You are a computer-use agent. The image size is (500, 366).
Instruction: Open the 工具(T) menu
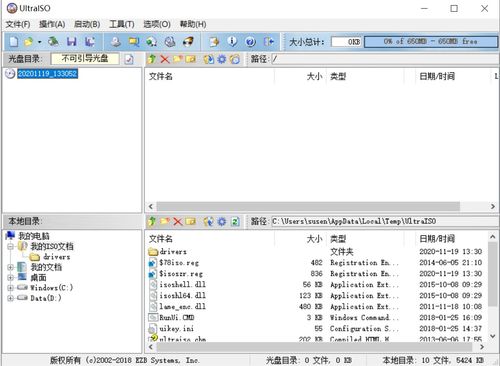(122, 24)
